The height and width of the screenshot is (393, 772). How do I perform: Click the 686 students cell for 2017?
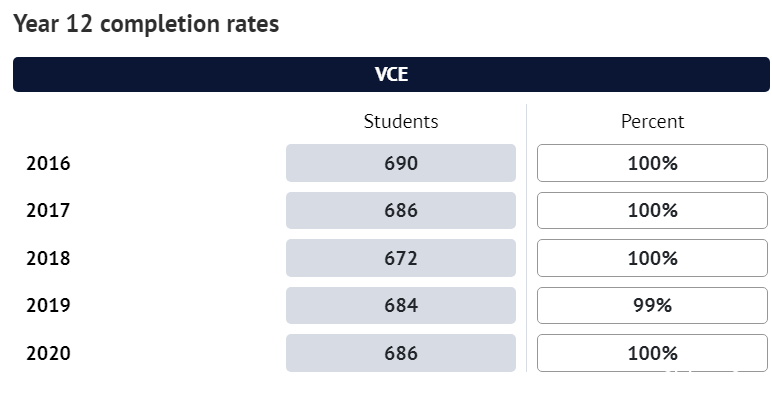point(401,210)
